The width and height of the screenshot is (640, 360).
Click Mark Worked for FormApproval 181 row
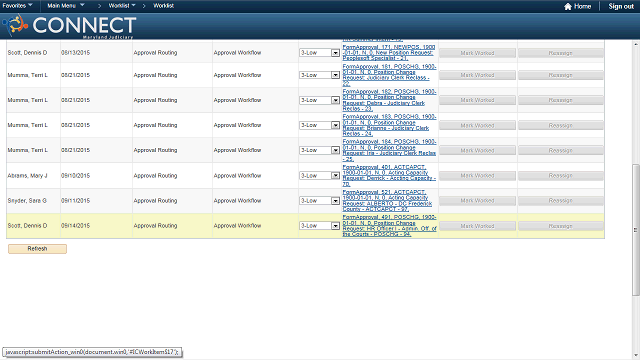477,75
